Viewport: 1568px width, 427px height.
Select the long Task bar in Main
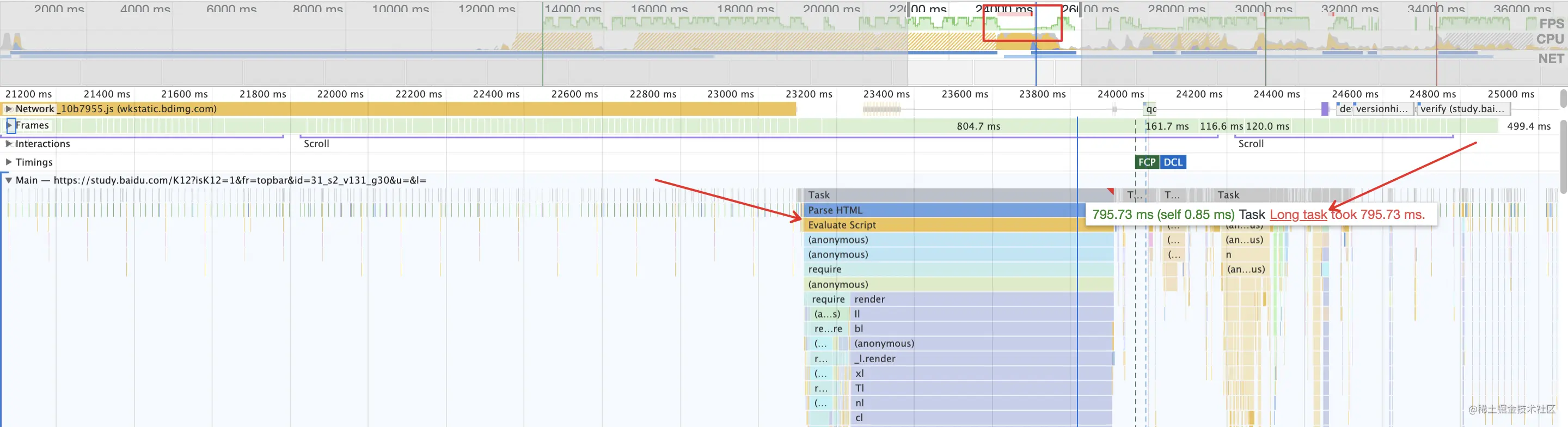(x=959, y=195)
